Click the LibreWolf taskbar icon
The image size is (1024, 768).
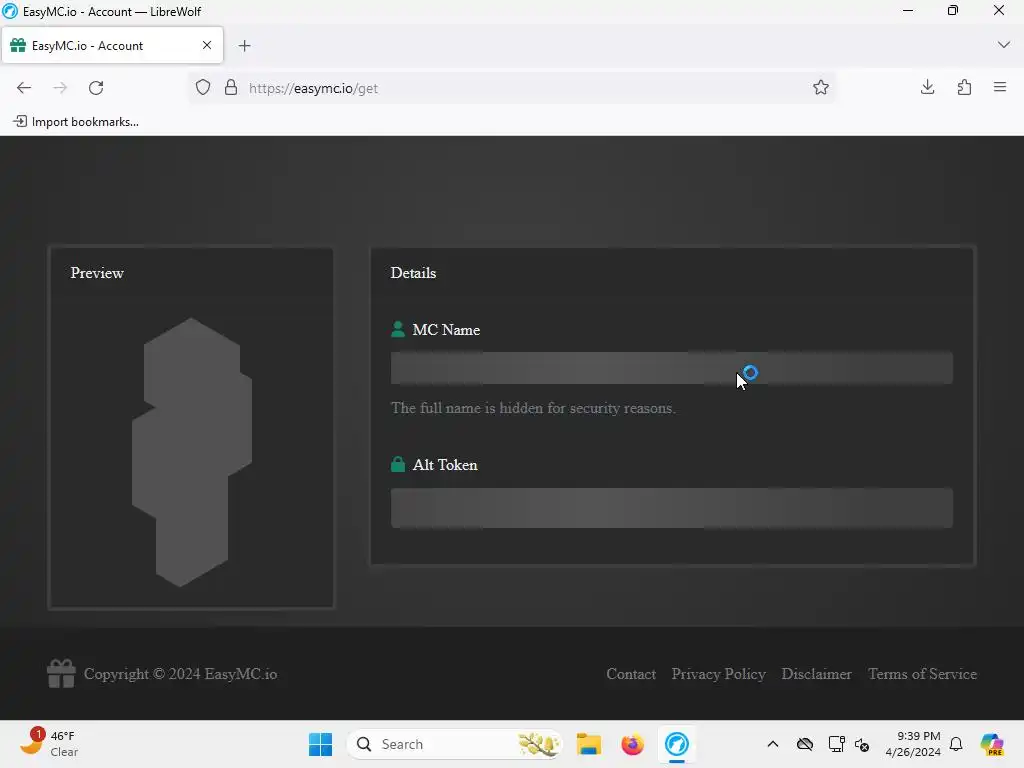point(677,744)
